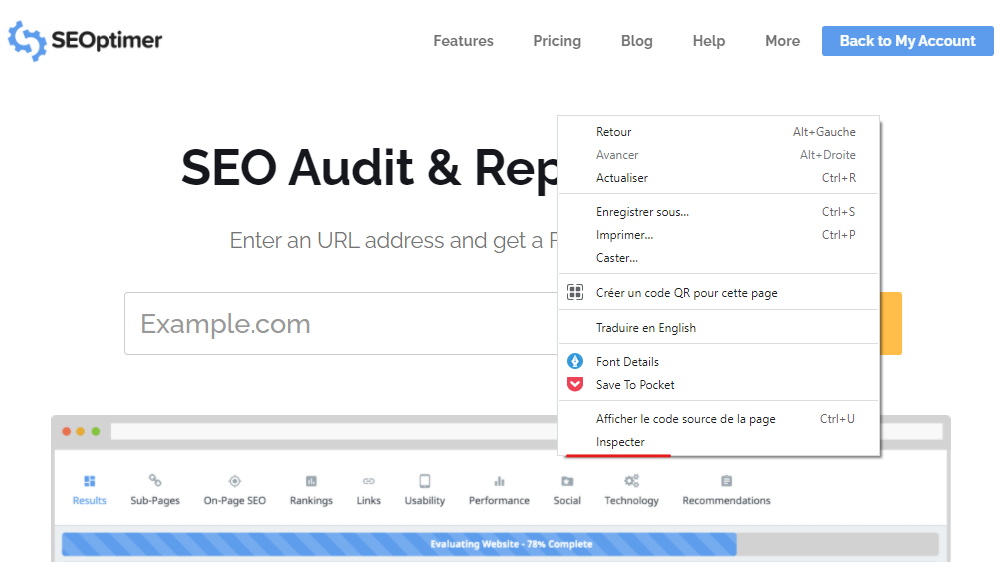Choose Inspecter from the context menu

(x=620, y=442)
